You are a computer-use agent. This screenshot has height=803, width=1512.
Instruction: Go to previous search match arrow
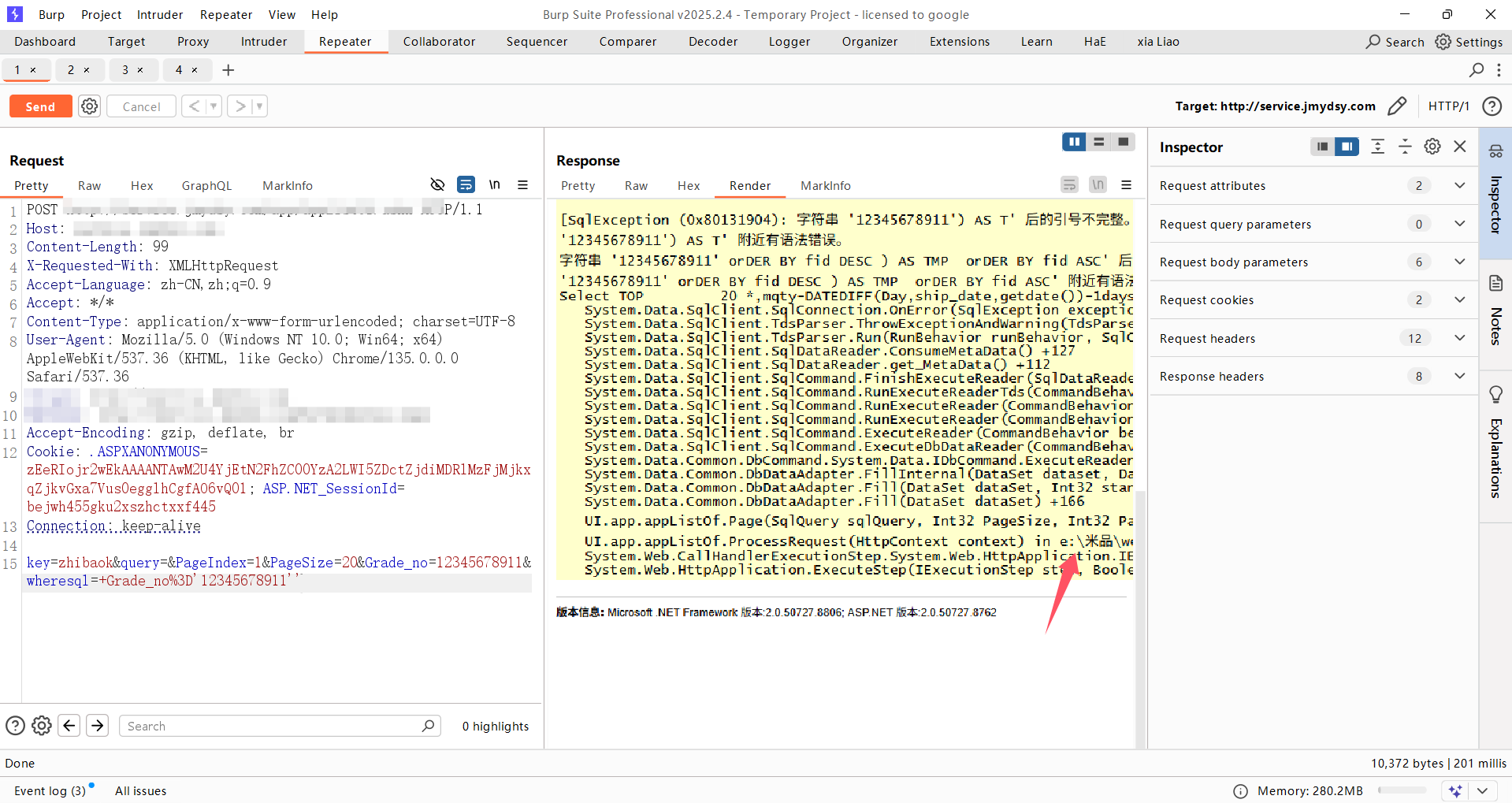(69, 726)
